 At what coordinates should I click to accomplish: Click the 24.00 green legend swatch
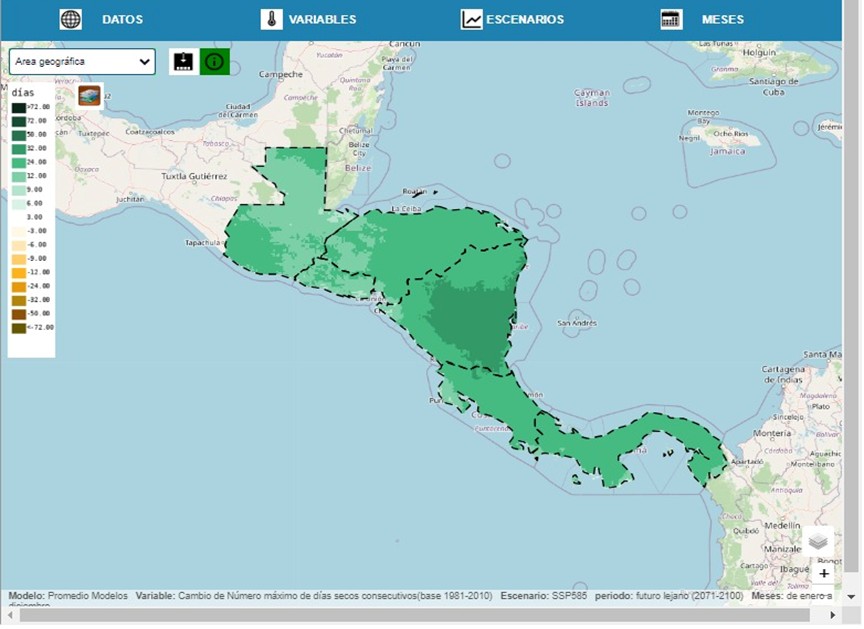click(19, 162)
